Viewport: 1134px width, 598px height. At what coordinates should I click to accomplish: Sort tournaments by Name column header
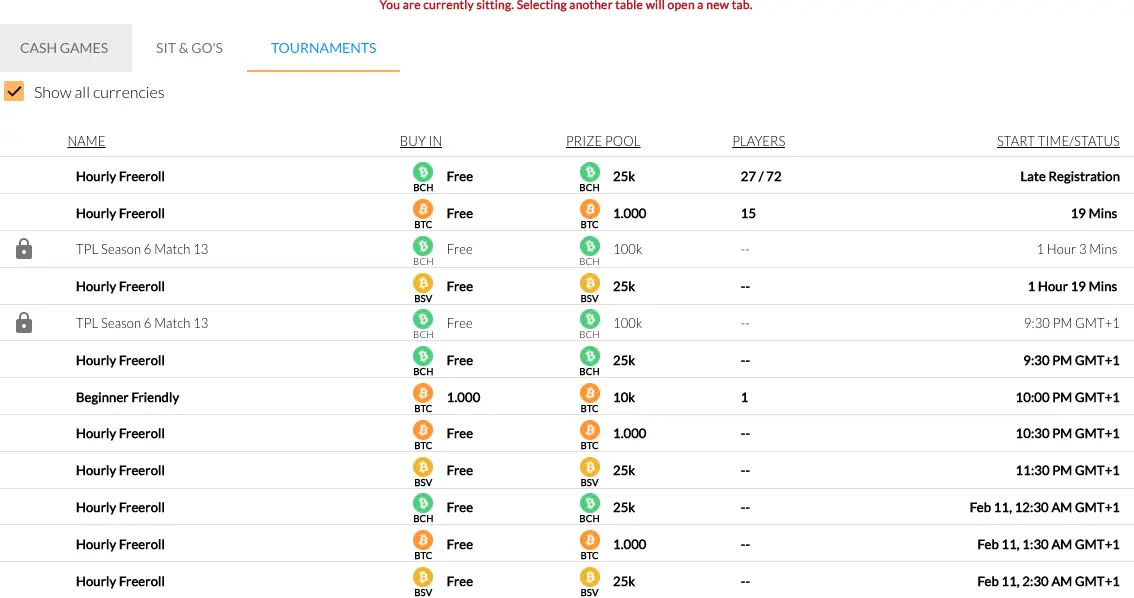point(86,141)
